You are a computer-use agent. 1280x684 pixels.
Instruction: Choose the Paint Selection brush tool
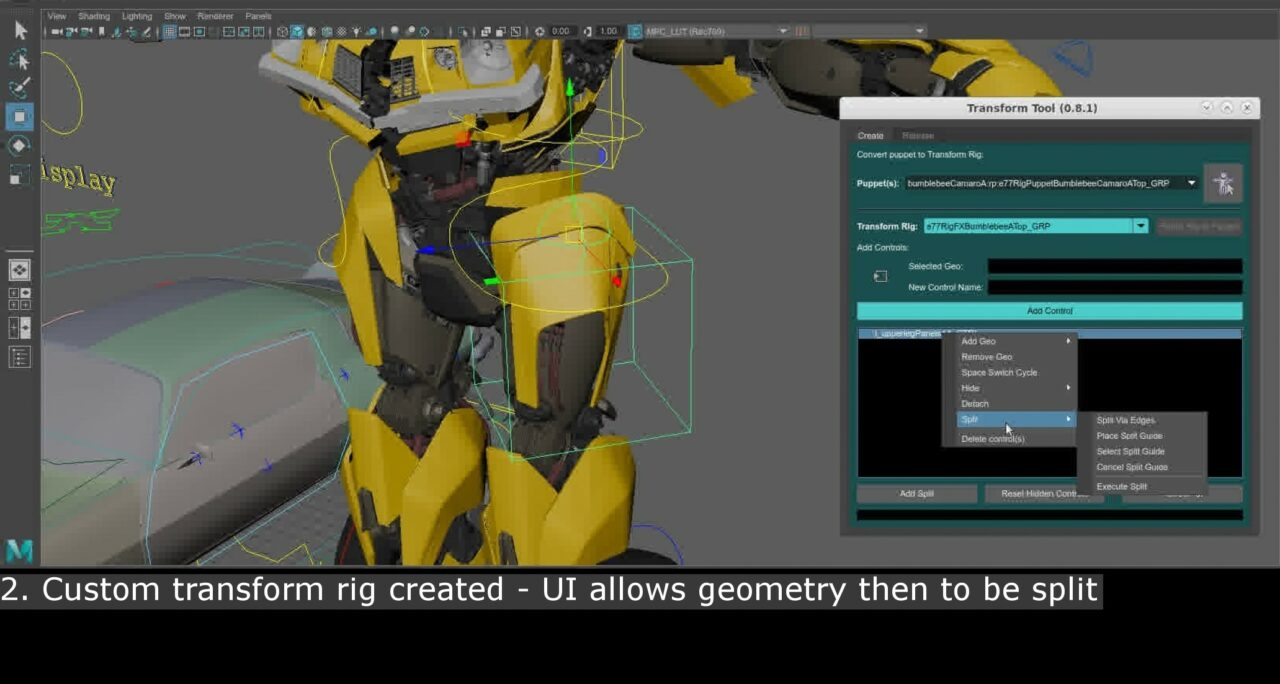click(x=20, y=88)
